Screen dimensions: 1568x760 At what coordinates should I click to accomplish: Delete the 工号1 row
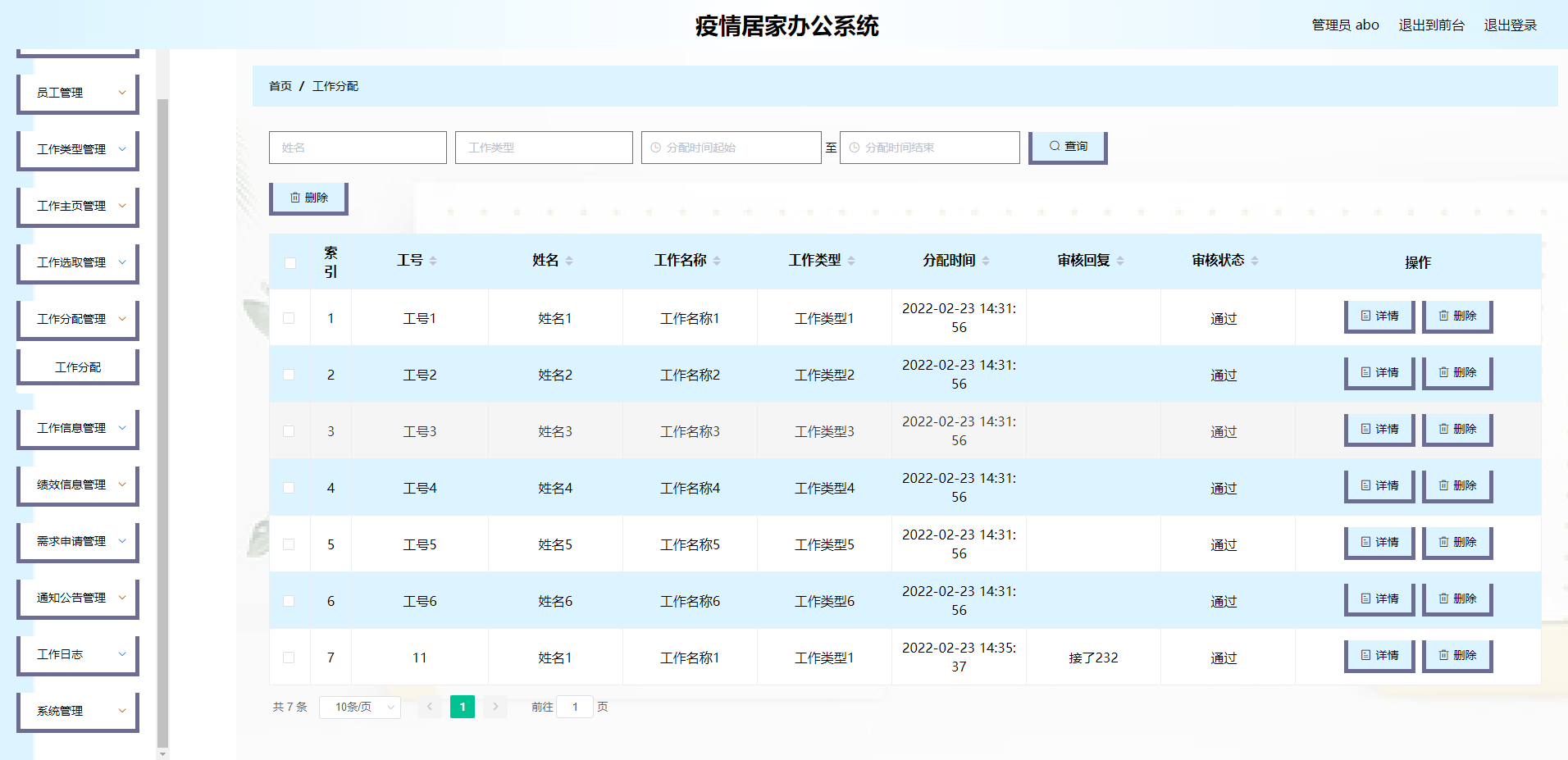point(1457,316)
